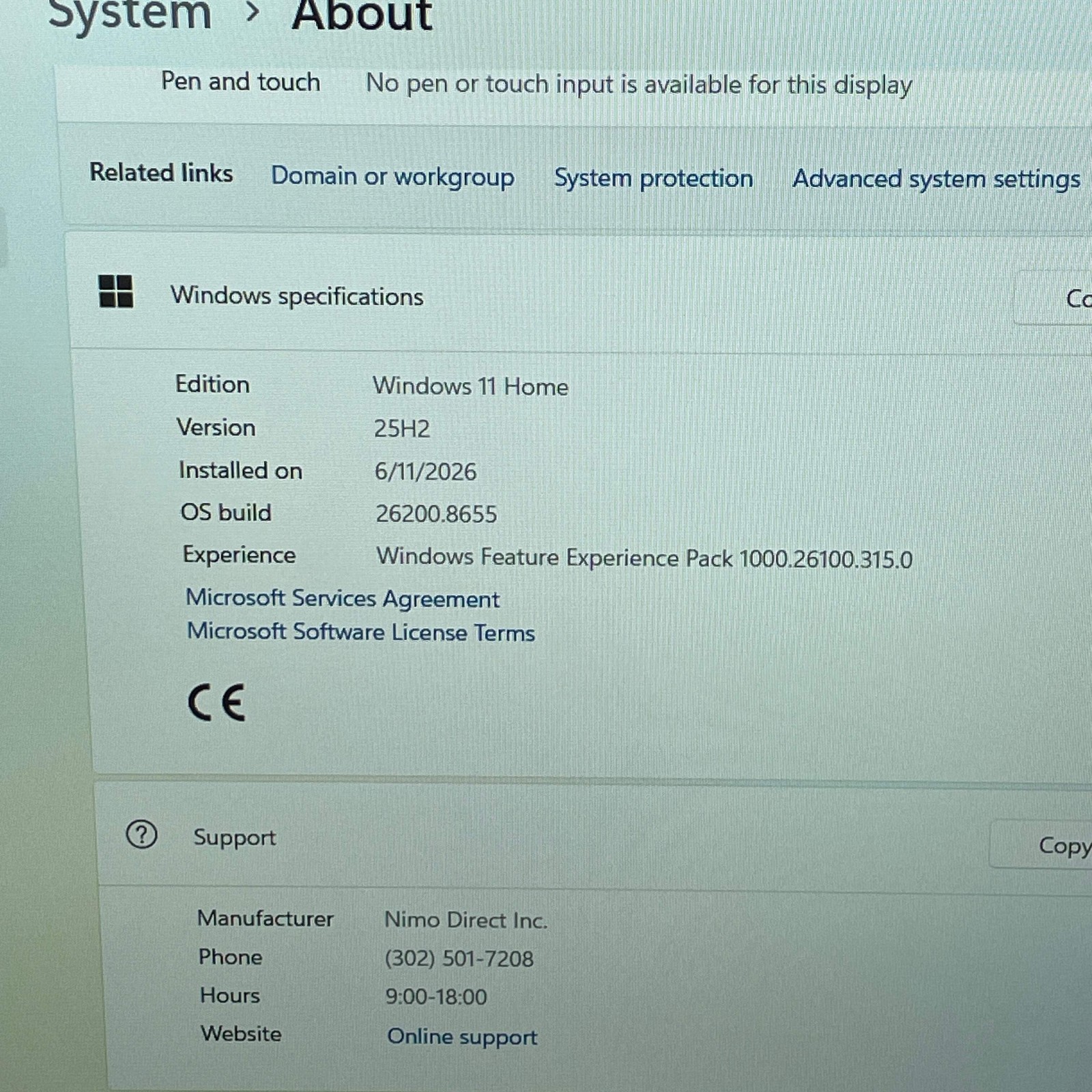1092x1092 pixels.
Task: Copy the Support section details
Action: pos(1042,845)
